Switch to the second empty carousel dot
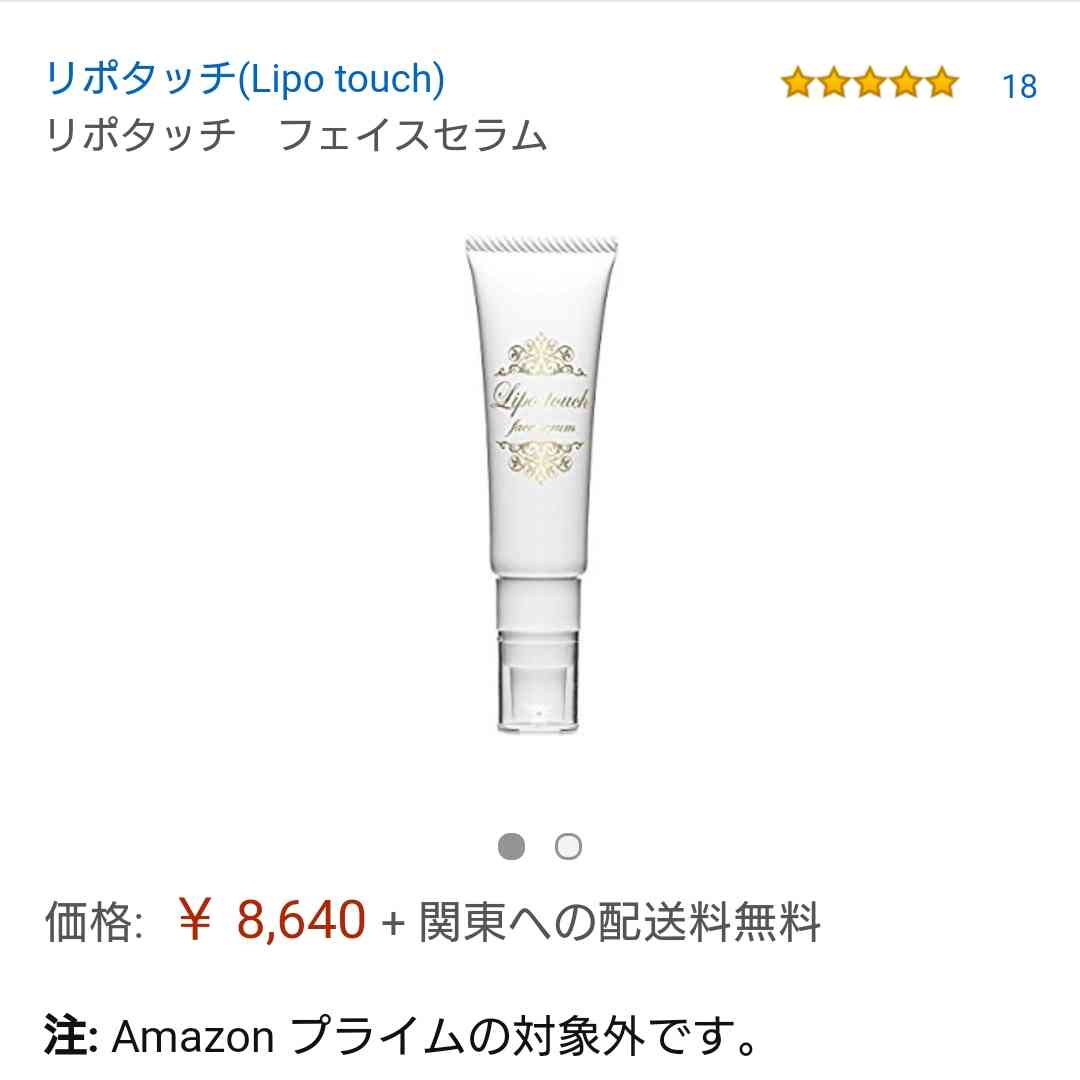1080x1080 pixels. point(568,847)
